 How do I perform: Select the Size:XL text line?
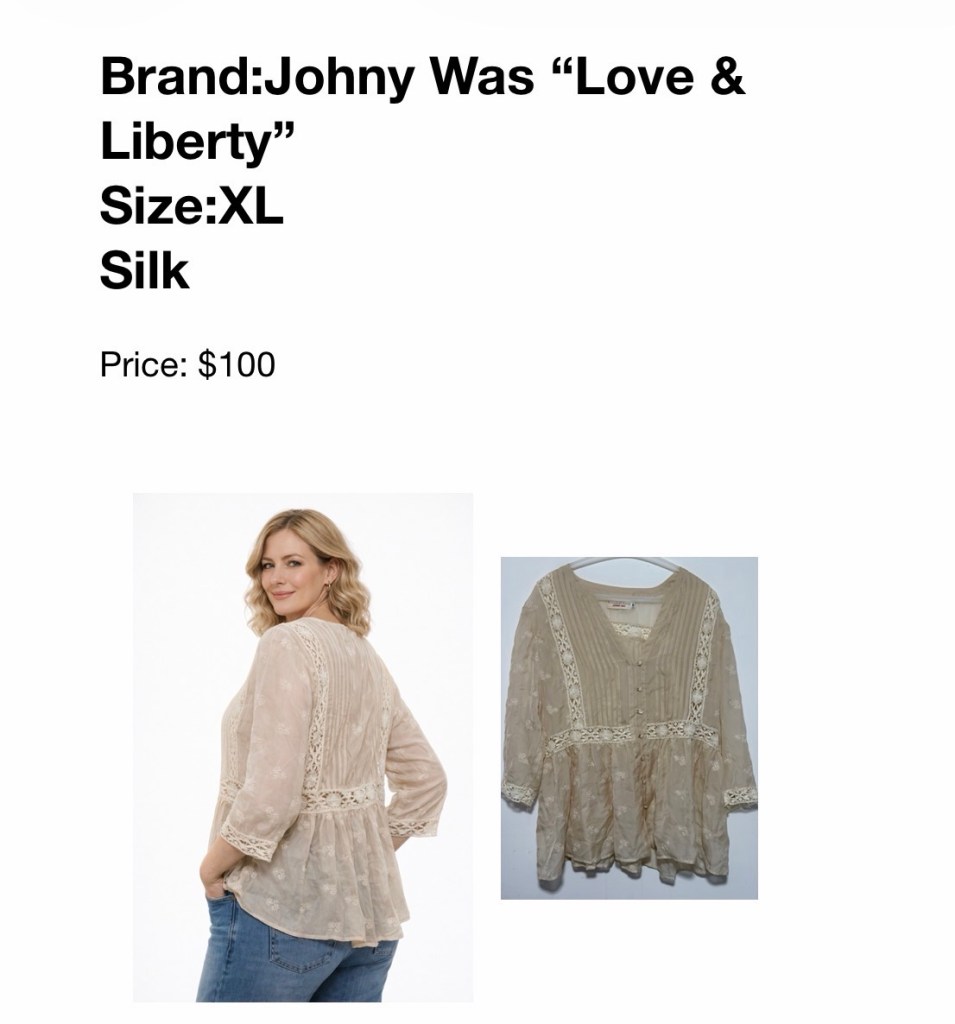pos(191,206)
